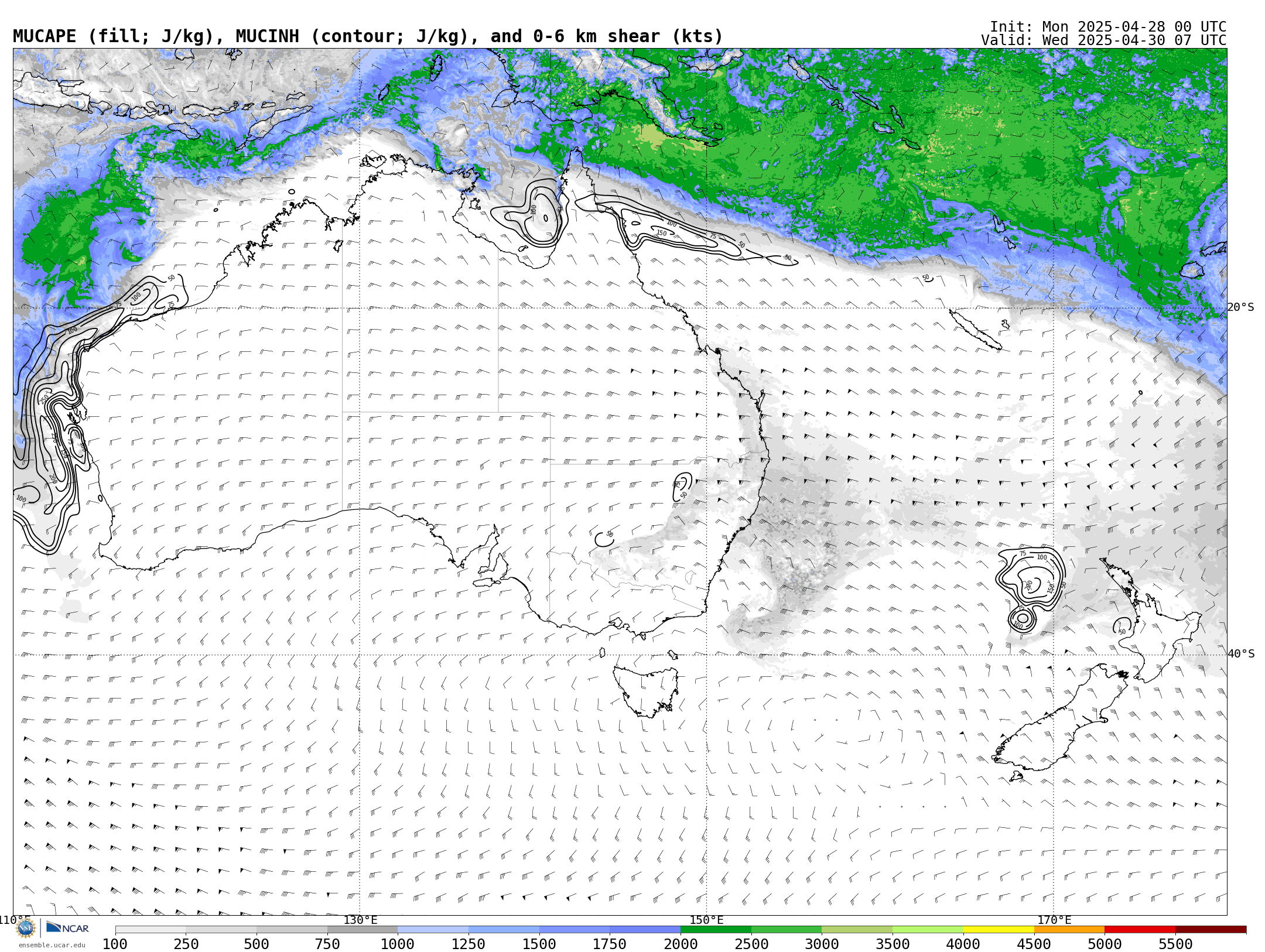
Task: Pick the orange 4500–5000 colorbar swatch
Action: point(1069,930)
